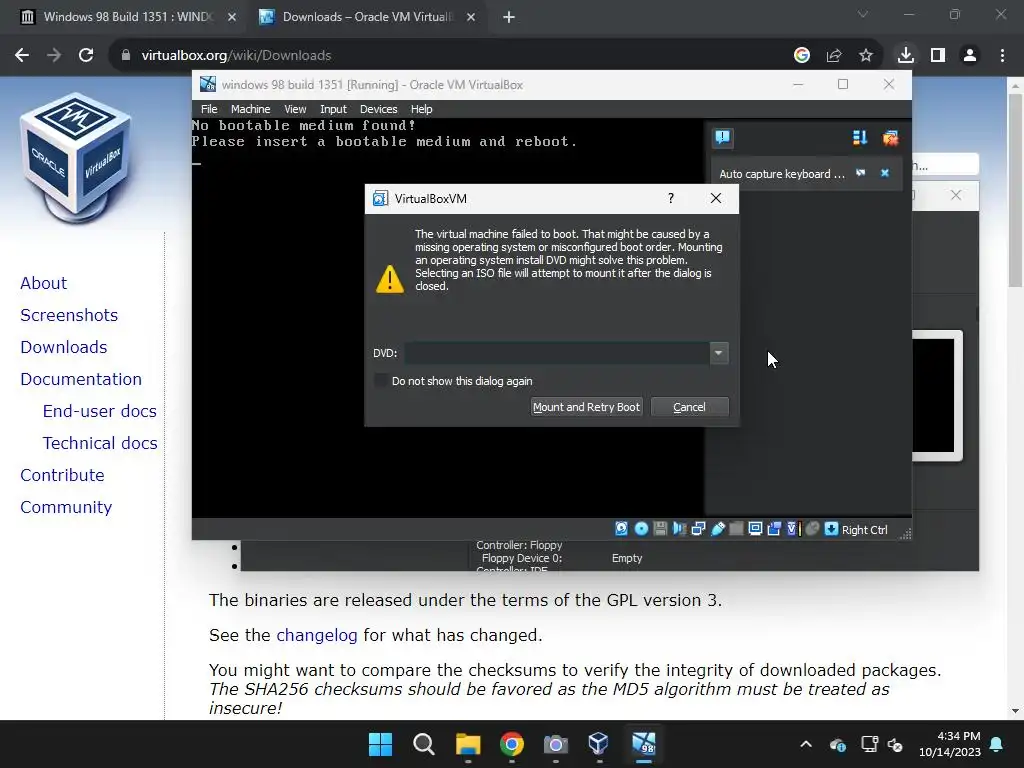Open the About link in sidebar
The image size is (1024, 768).
point(43,283)
